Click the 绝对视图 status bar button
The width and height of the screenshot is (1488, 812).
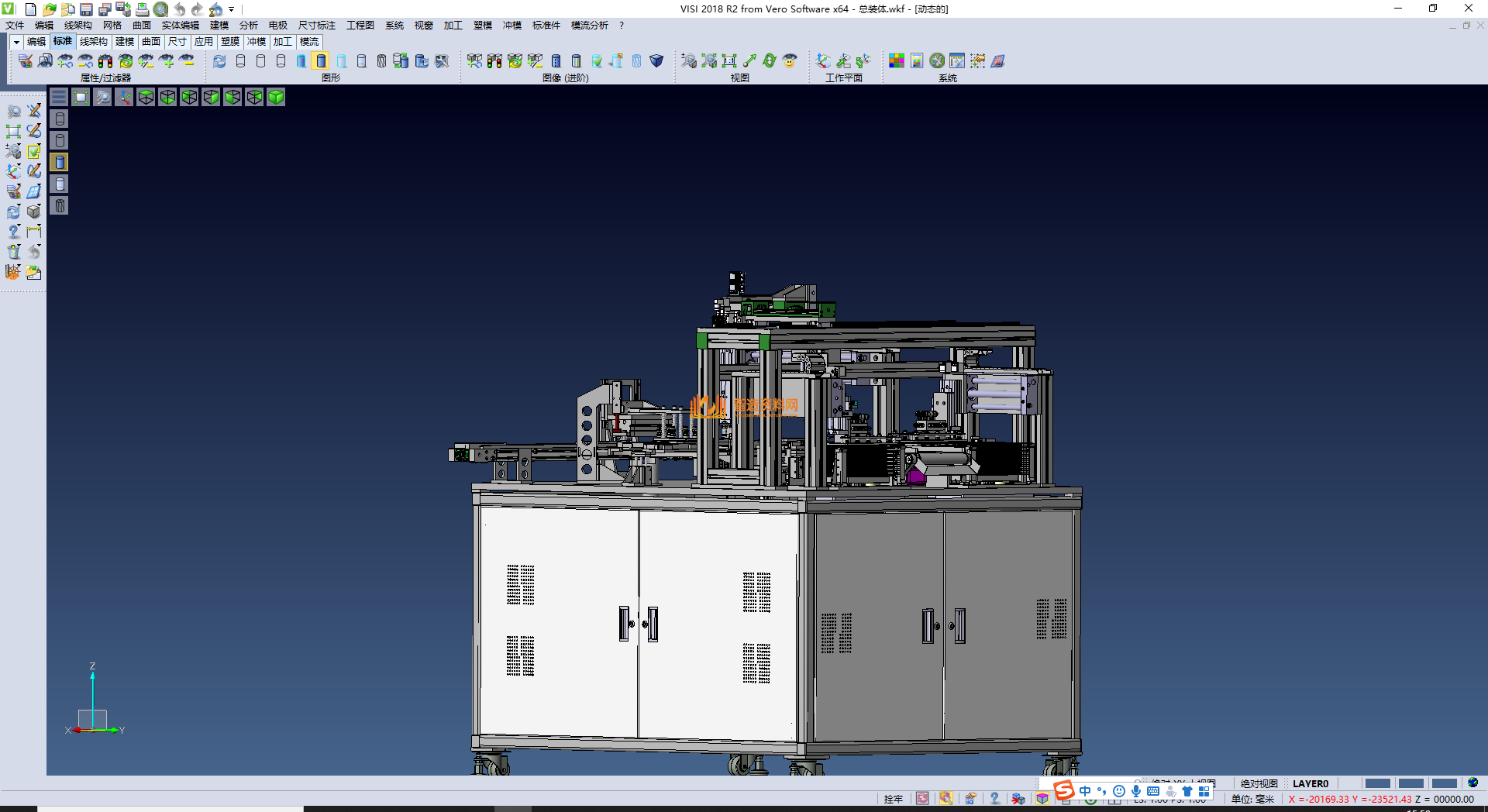1259,783
